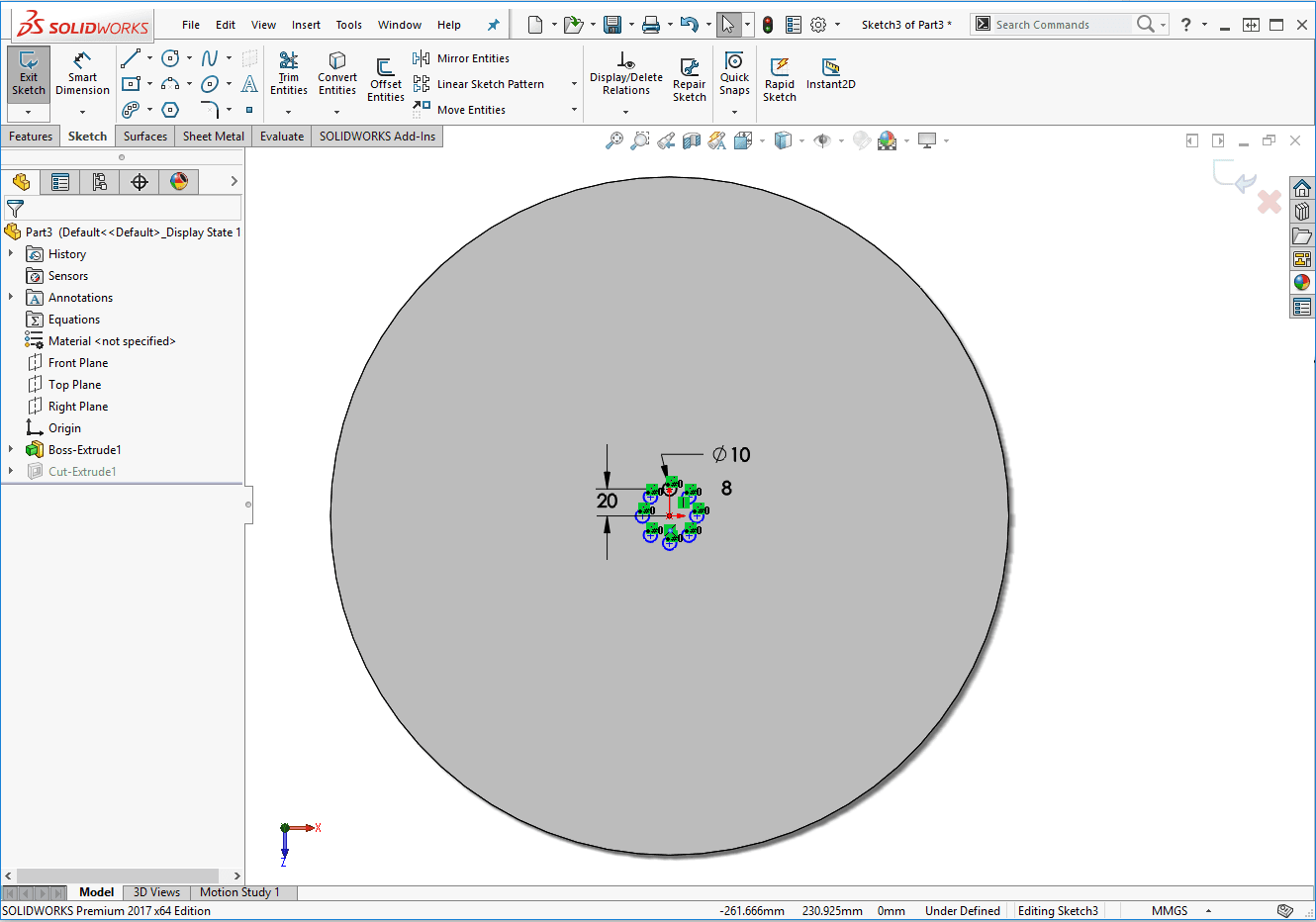Expand the Boss-Extrude1 feature node
Viewport: 1316px width, 922px height.
click(11, 450)
